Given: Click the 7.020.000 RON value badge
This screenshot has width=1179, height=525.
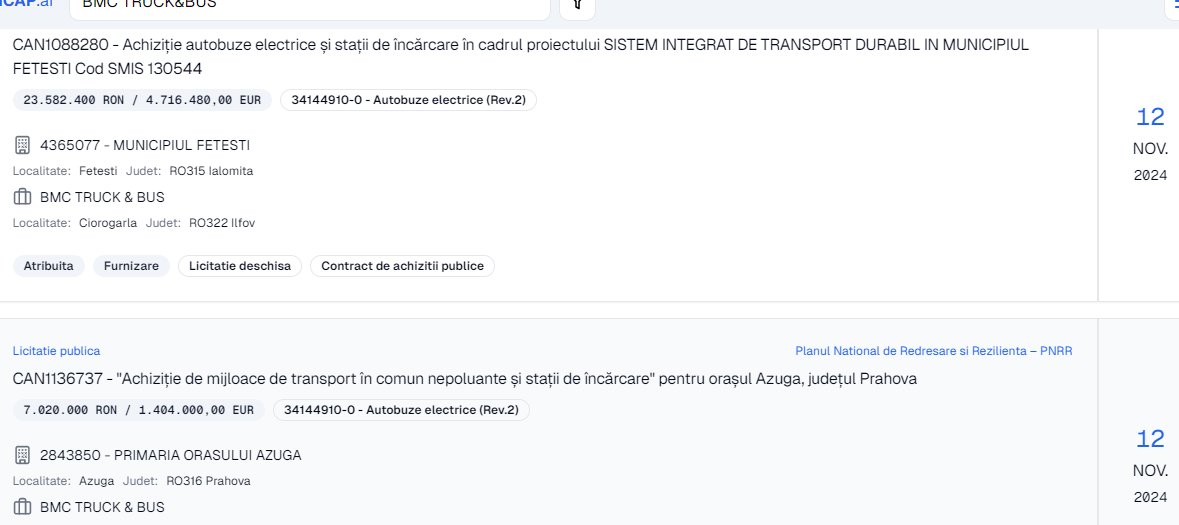Looking at the screenshot, I should tap(139, 410).
